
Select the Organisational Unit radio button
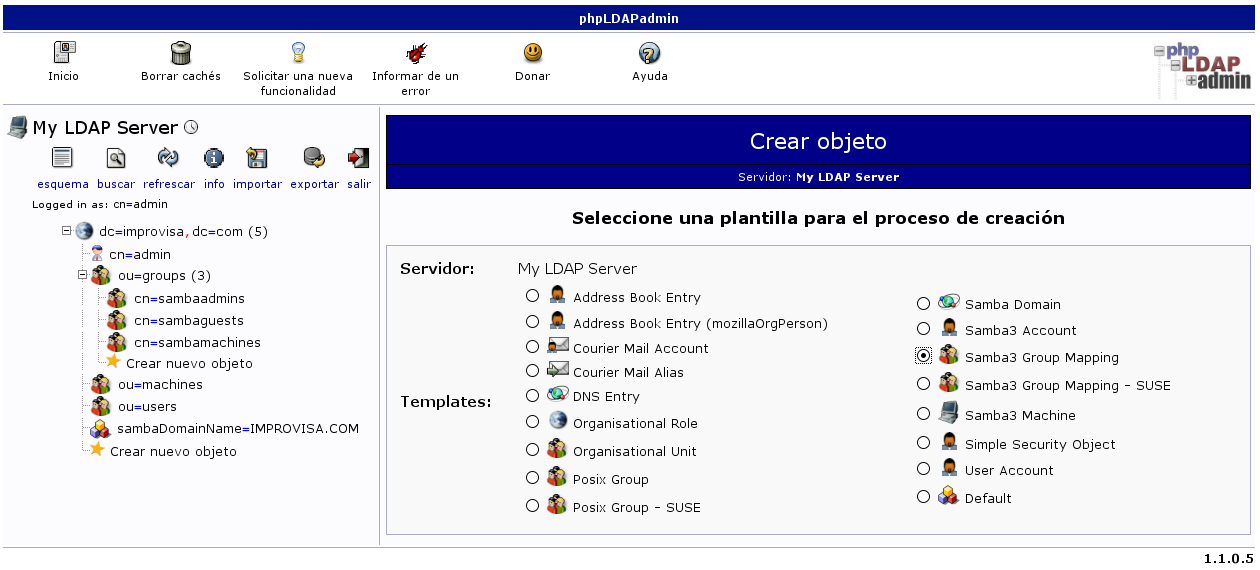532,450
